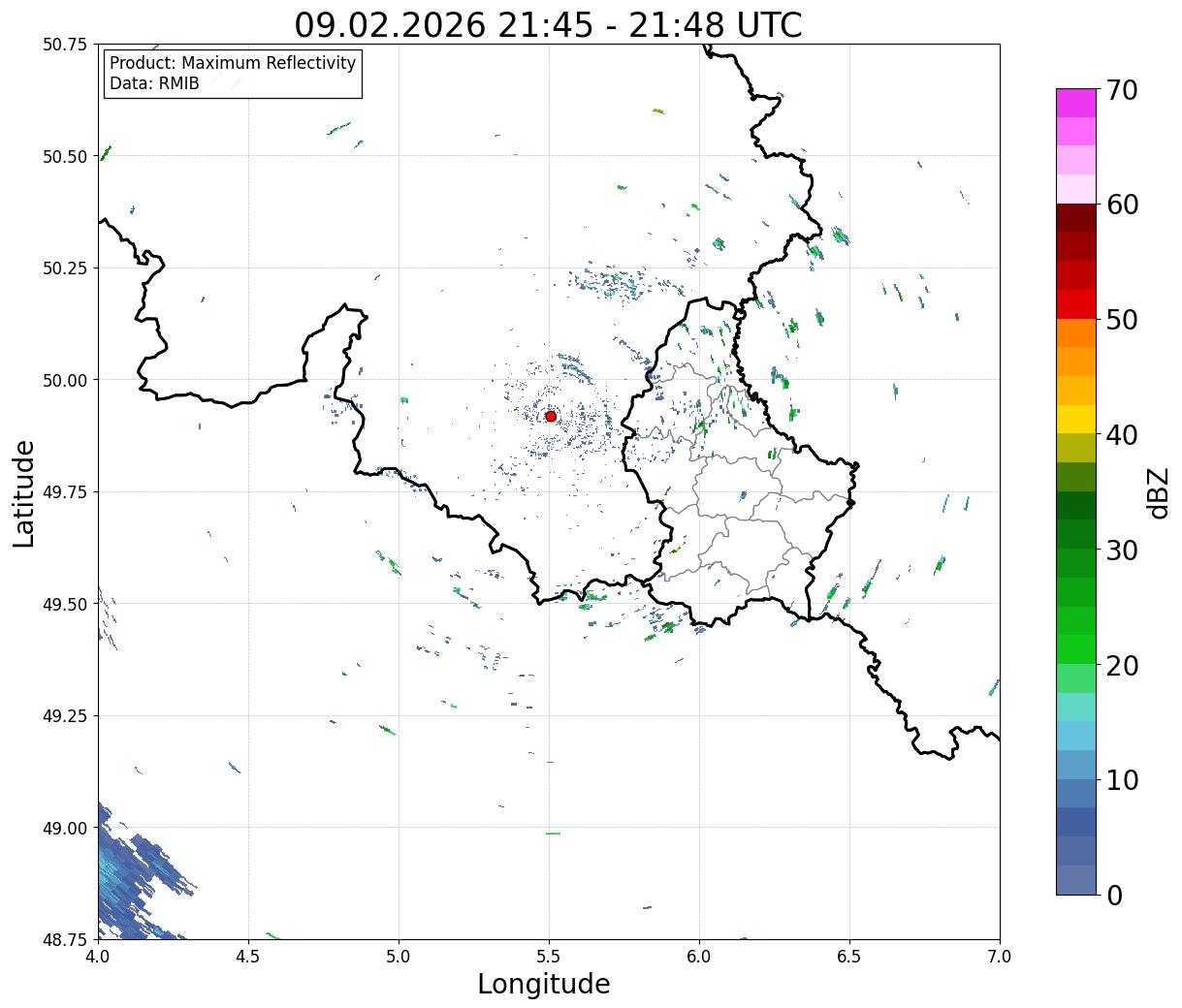Viewport: 1182px width, 1008px height.
Task: Click the colorbar tick label 50
Action: tap(1121, 320)
